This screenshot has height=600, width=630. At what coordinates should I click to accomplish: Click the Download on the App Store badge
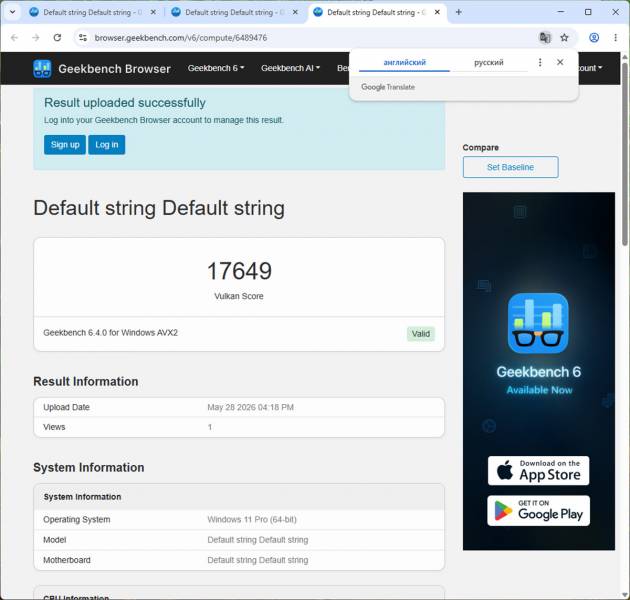[x=538, y=471]
